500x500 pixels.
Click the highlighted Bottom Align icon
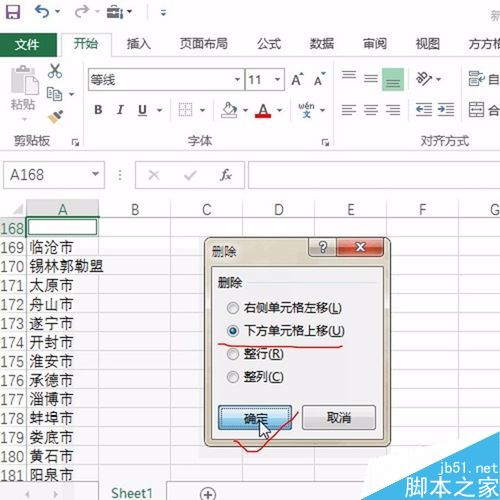[393, 79]
